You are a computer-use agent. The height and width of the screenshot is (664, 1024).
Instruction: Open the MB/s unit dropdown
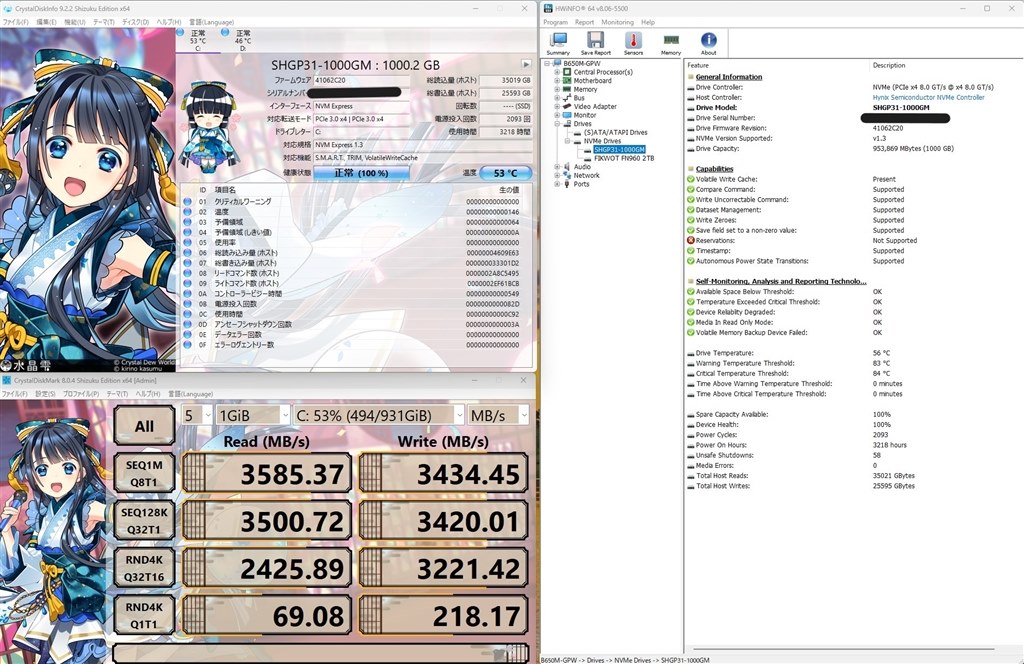coord(498,415)
